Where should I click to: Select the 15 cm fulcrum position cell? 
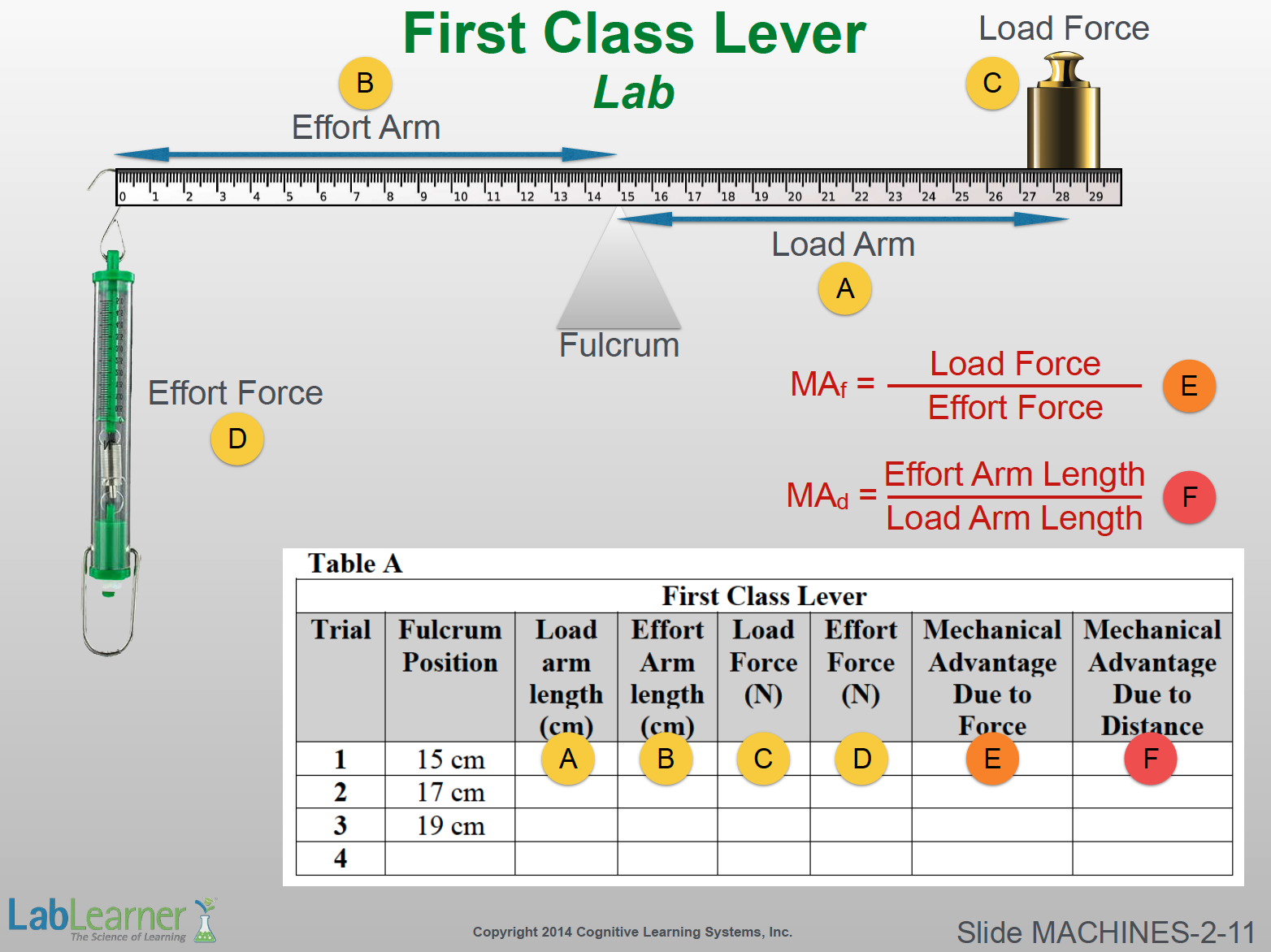(x=450, y=759)
